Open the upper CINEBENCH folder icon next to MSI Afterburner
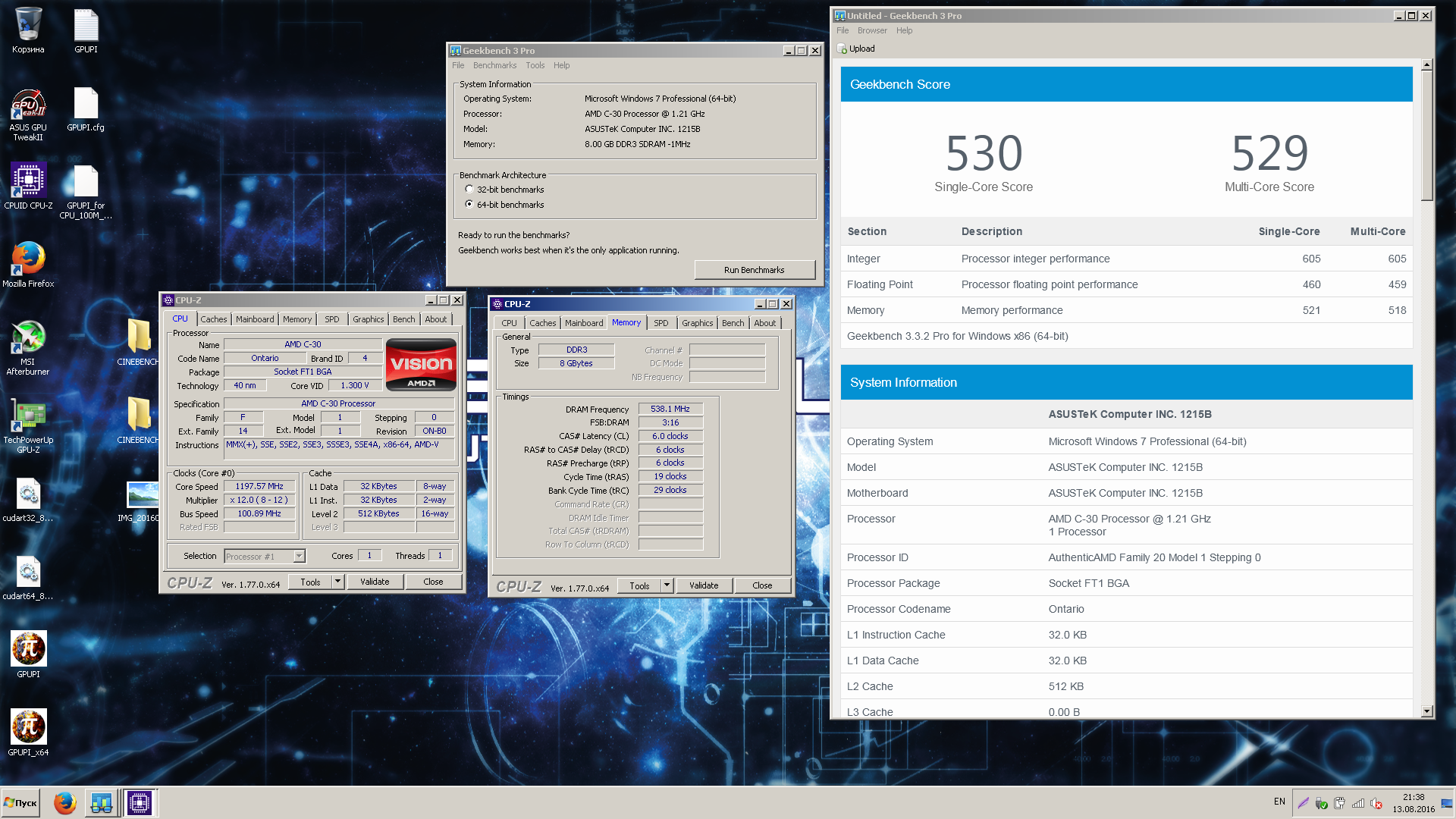 click(x=138, y=342)
